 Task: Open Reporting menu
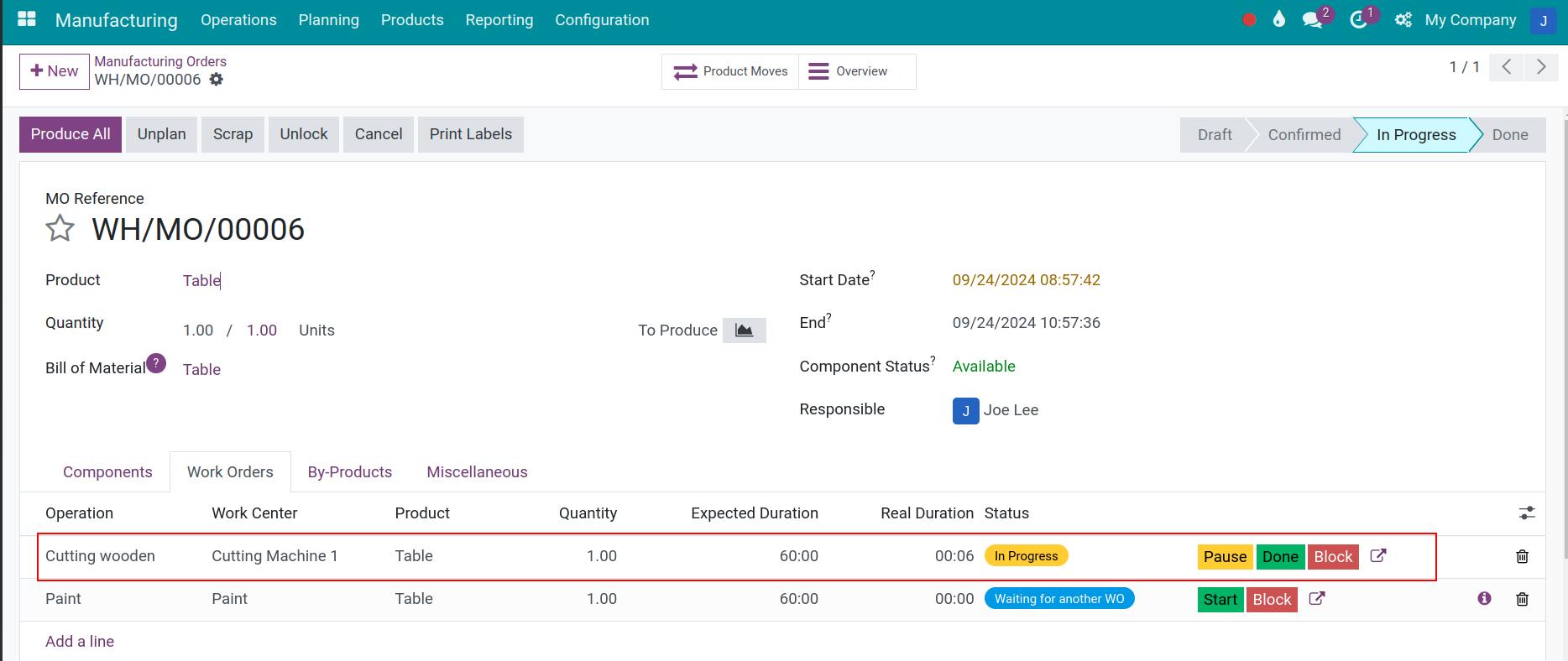[x=499, y=20]
